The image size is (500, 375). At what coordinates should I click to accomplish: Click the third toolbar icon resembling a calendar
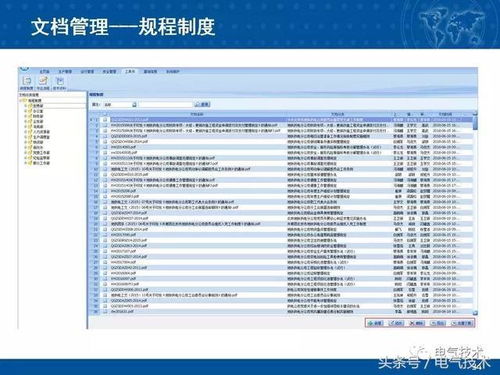coord(60,81)
